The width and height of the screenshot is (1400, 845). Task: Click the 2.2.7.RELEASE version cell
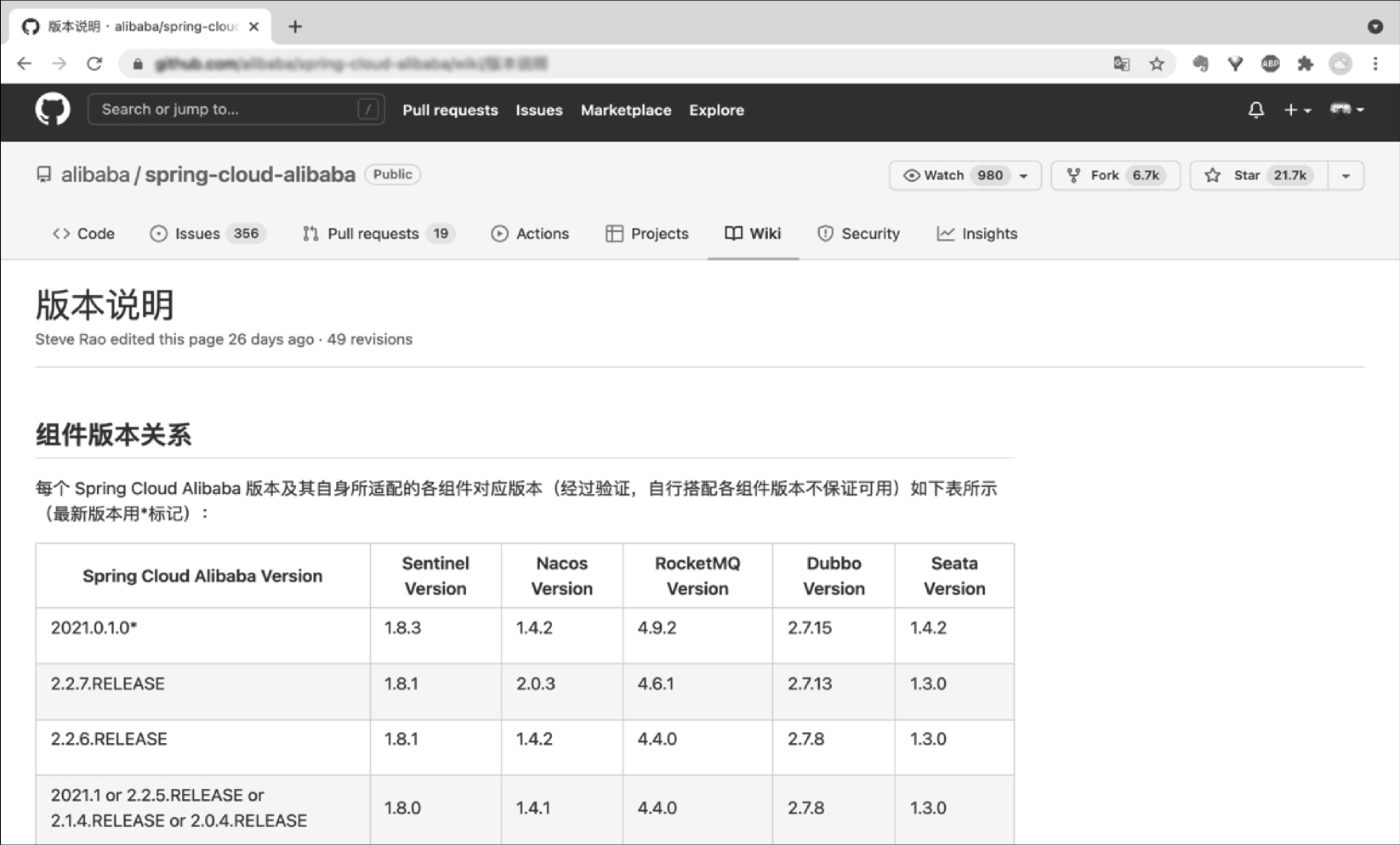[202, 691]
